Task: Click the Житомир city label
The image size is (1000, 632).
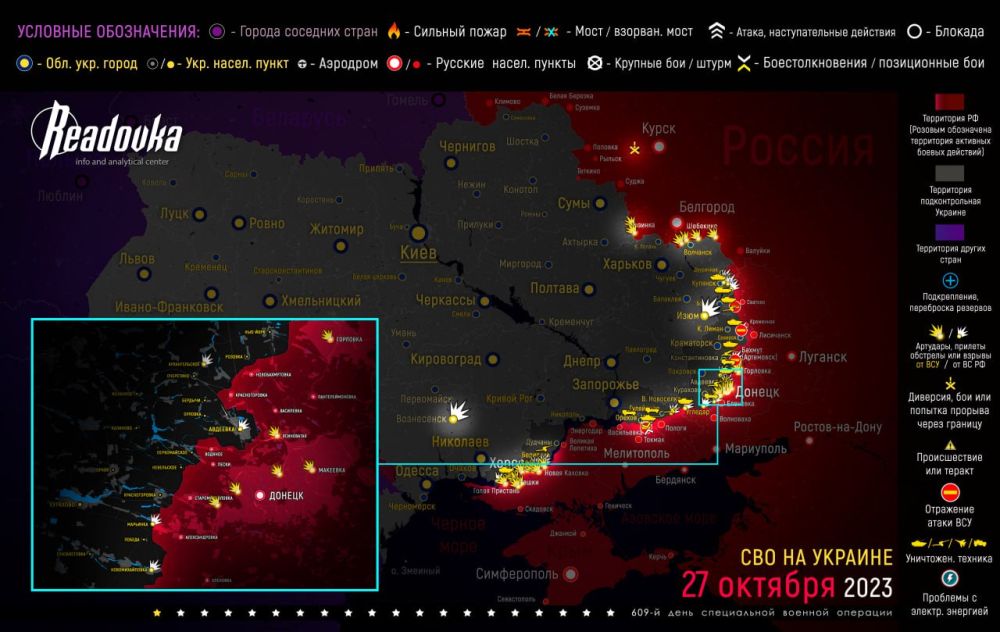Action: pos(337,229)
